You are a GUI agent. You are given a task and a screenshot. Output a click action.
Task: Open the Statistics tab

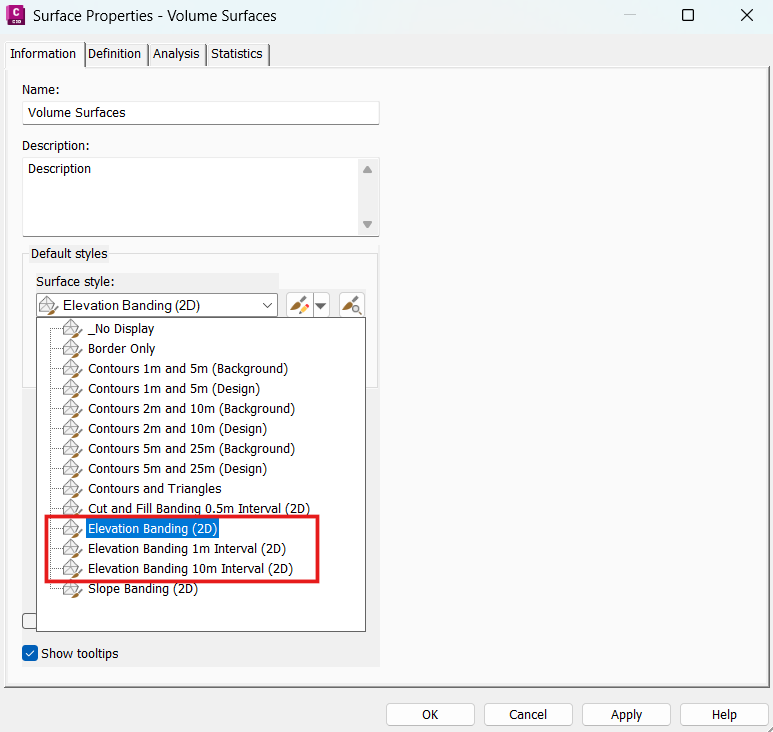(x=237, y=54)
